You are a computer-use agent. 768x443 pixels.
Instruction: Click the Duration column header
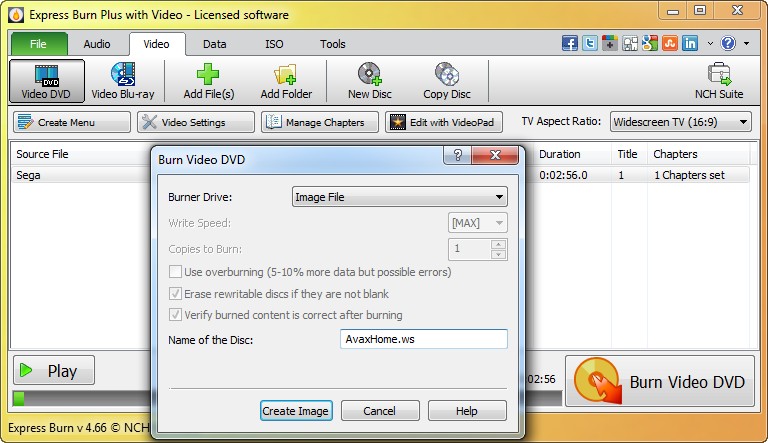point(573,154)
